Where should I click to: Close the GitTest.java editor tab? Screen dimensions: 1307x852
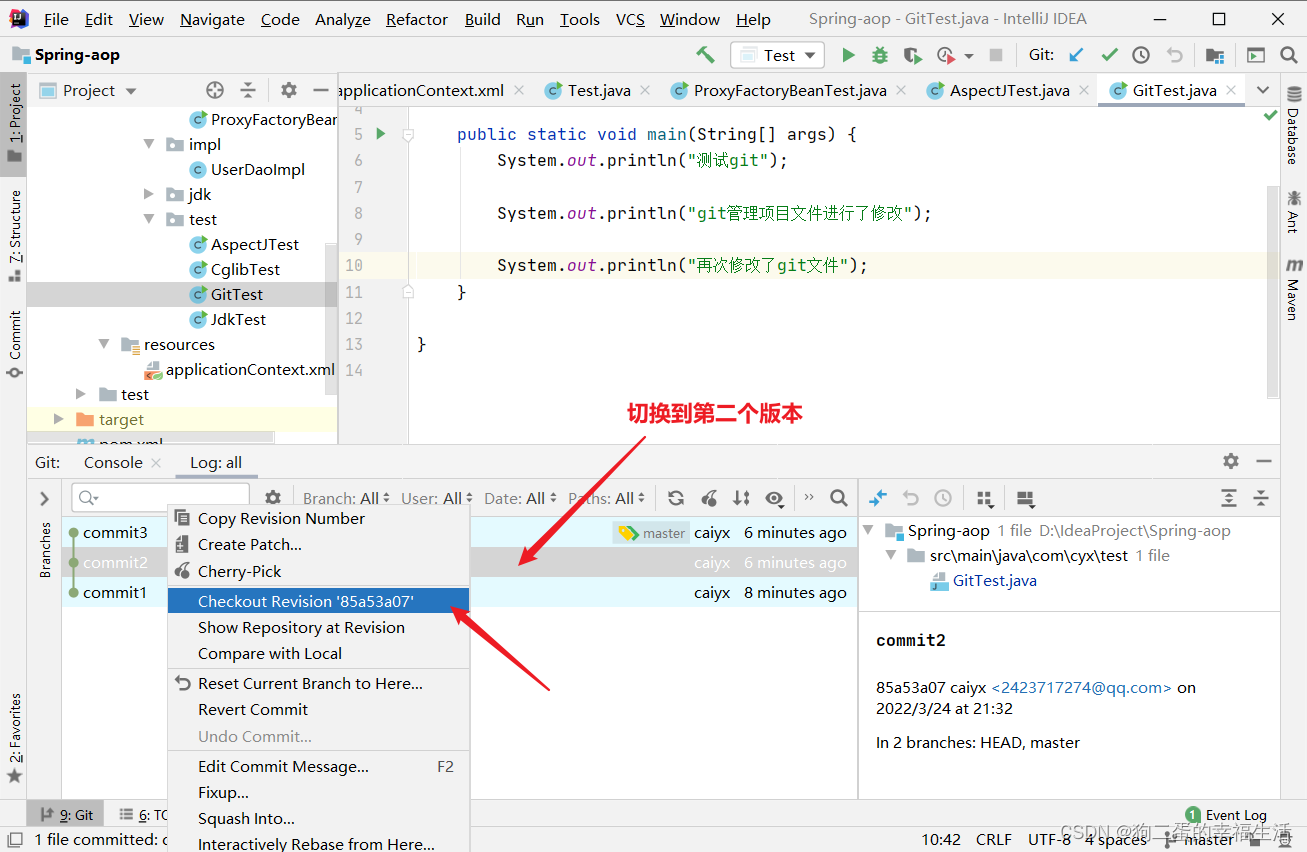1231,90
